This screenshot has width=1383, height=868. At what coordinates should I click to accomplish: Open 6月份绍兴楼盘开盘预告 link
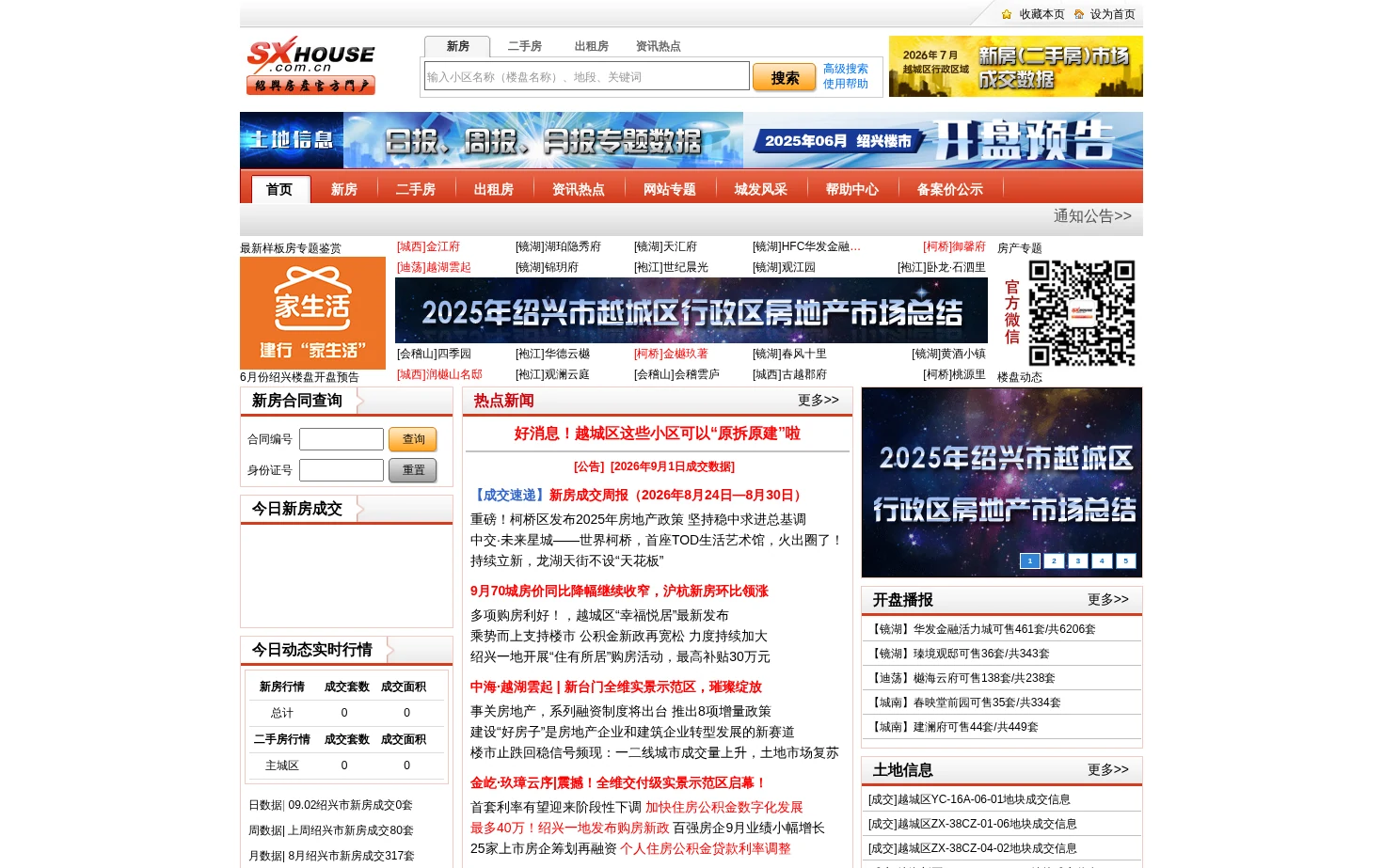click(299, 377)
